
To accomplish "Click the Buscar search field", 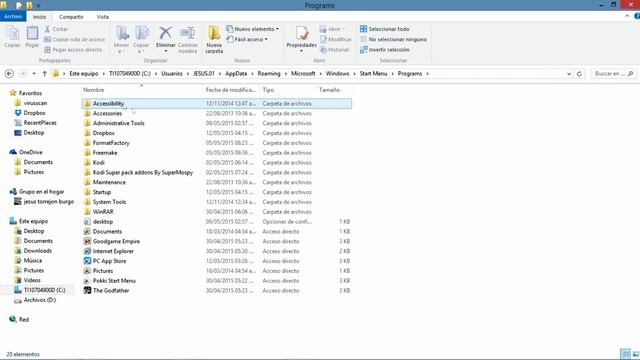I will pos(614,73).
